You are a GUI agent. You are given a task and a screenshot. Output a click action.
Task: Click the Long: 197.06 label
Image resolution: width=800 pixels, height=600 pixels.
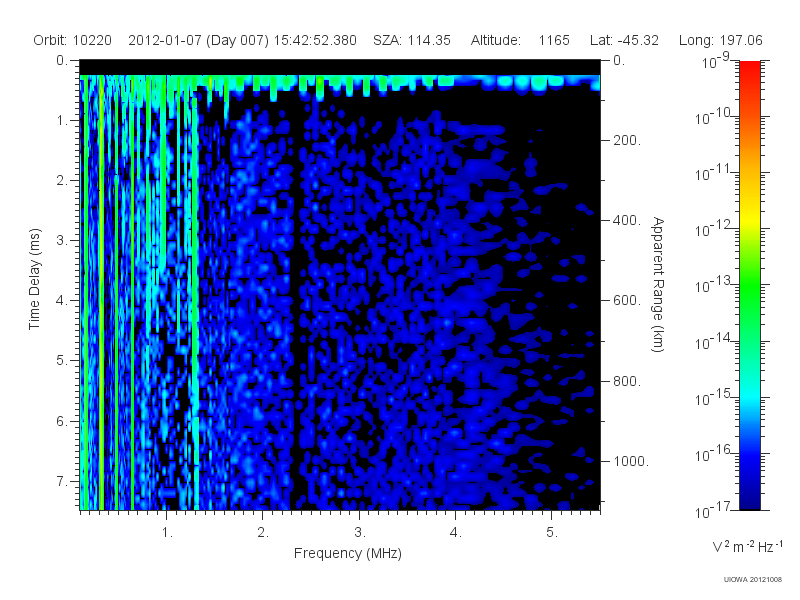[x=720, y=40]
